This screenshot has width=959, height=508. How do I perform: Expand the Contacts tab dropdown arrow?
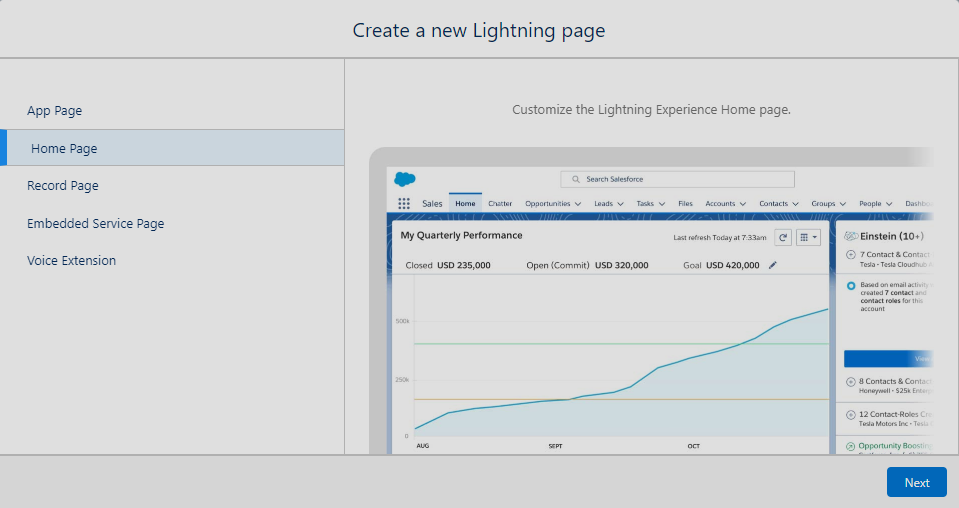pyautogui.click(x=796, y=204)
